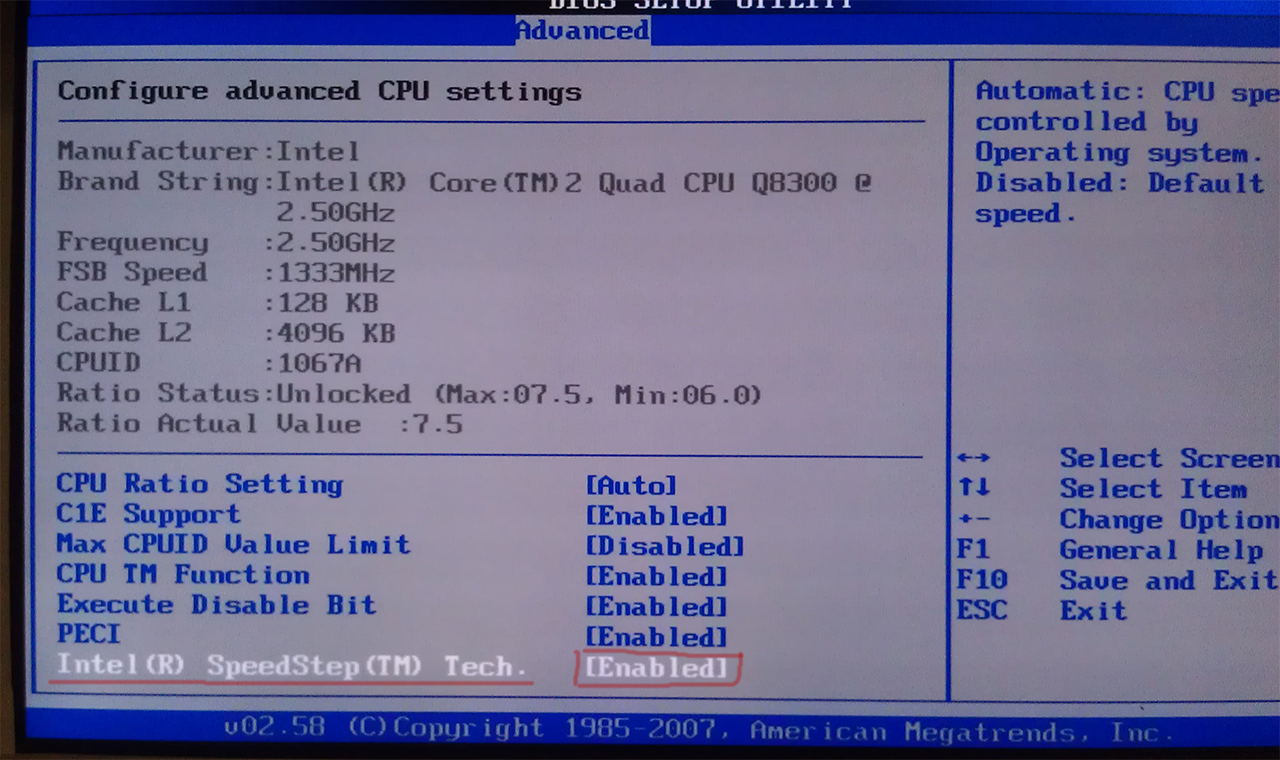Toggle PECI Enabled value

click(x=656, y=637)
